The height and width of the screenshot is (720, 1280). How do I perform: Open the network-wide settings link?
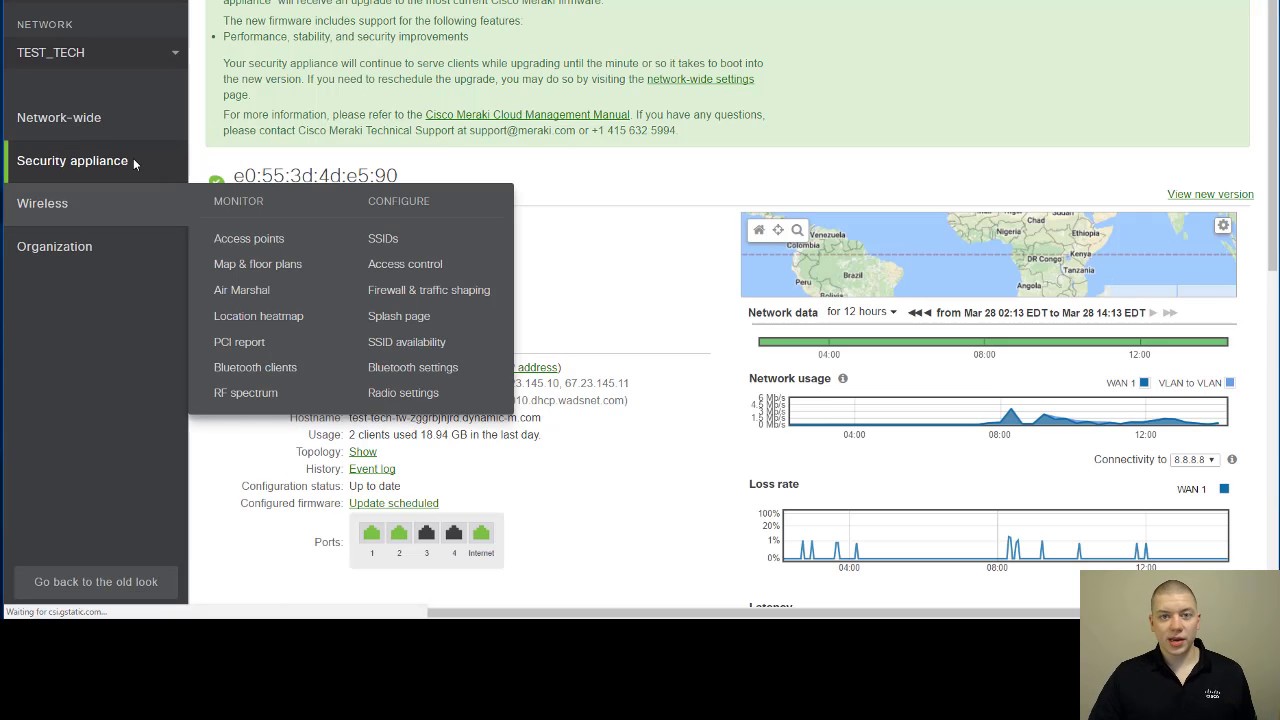point(700,79)
